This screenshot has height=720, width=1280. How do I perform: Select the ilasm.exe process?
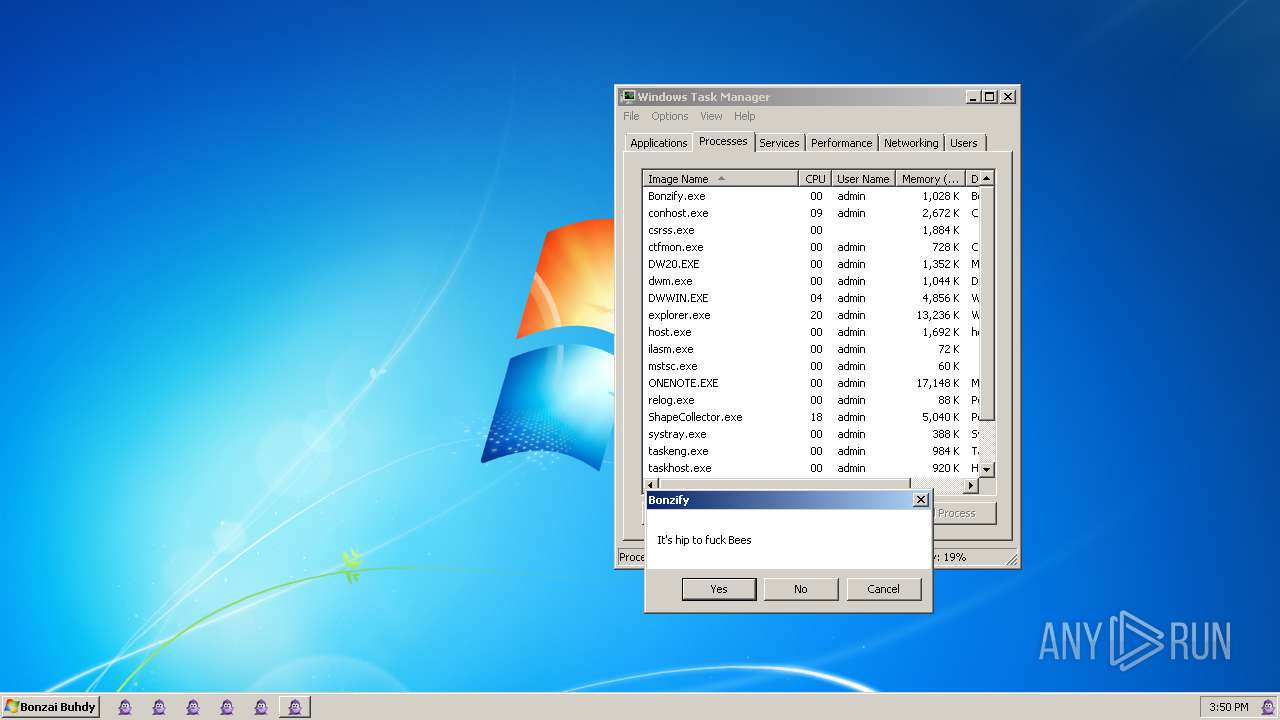(810, 349)
